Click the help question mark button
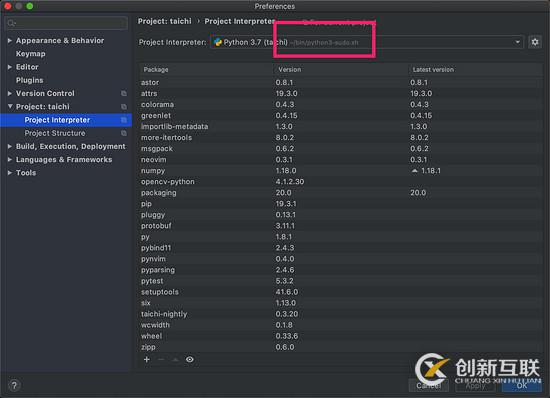550x398 pixels. click(x=14, y=385)
